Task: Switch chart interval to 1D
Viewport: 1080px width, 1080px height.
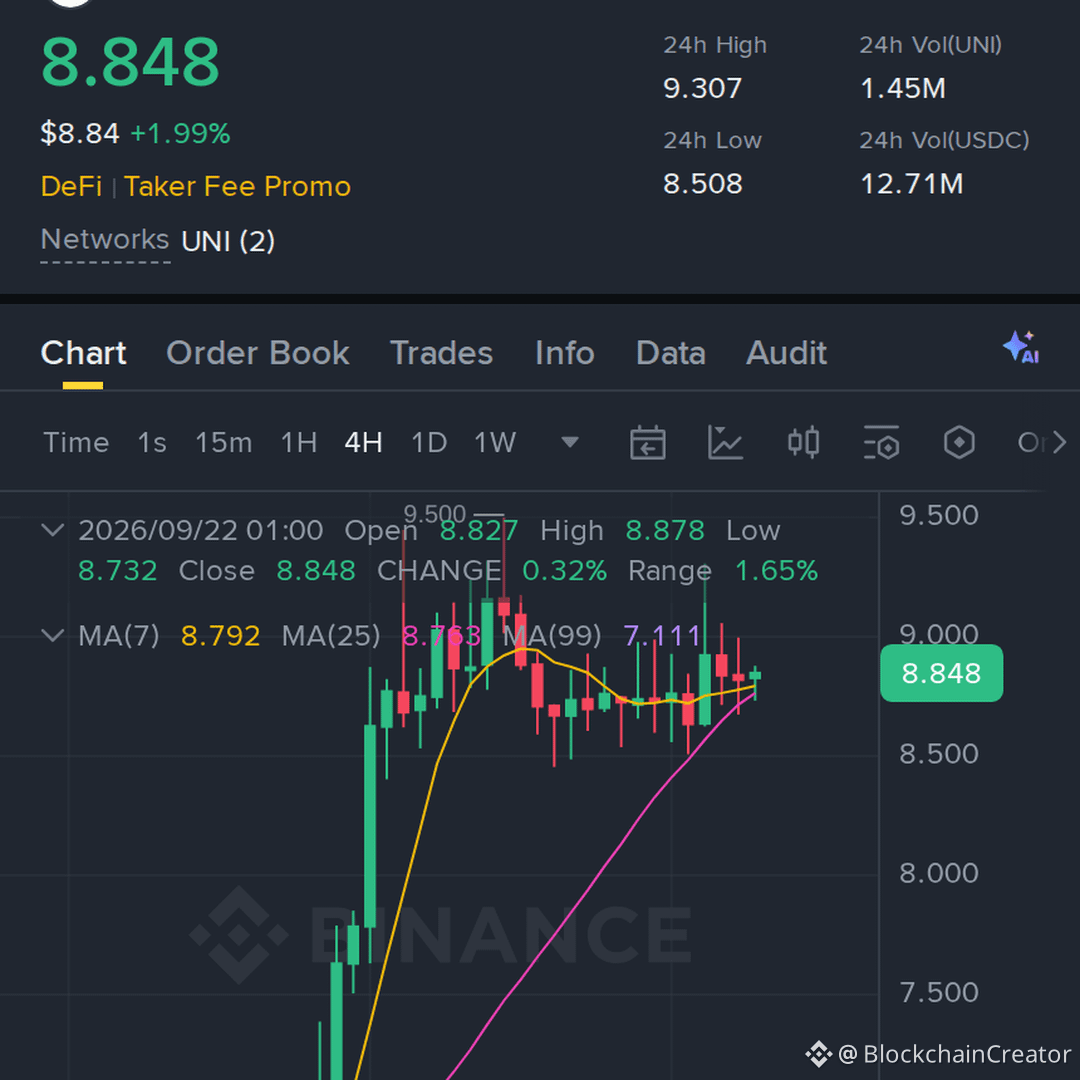Action: point(429,442)
